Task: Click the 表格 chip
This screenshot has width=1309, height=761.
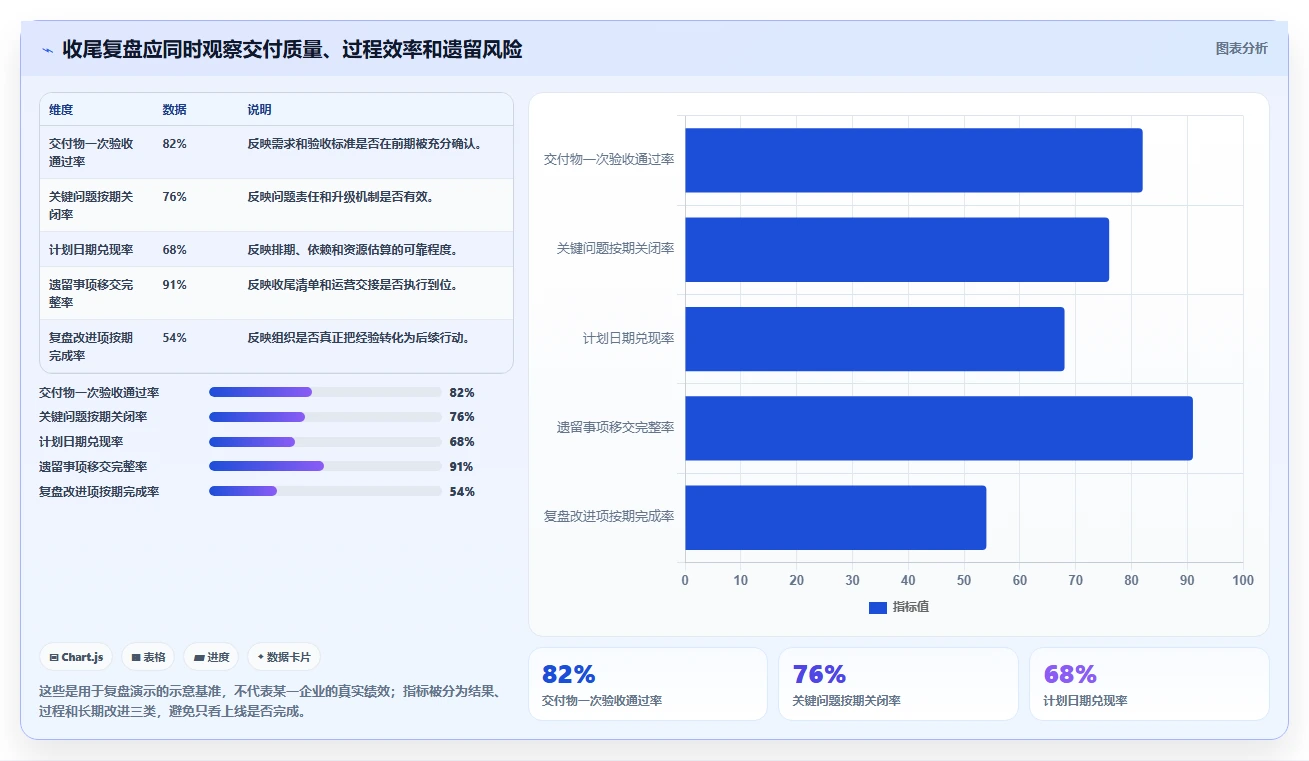Action: 148,657
